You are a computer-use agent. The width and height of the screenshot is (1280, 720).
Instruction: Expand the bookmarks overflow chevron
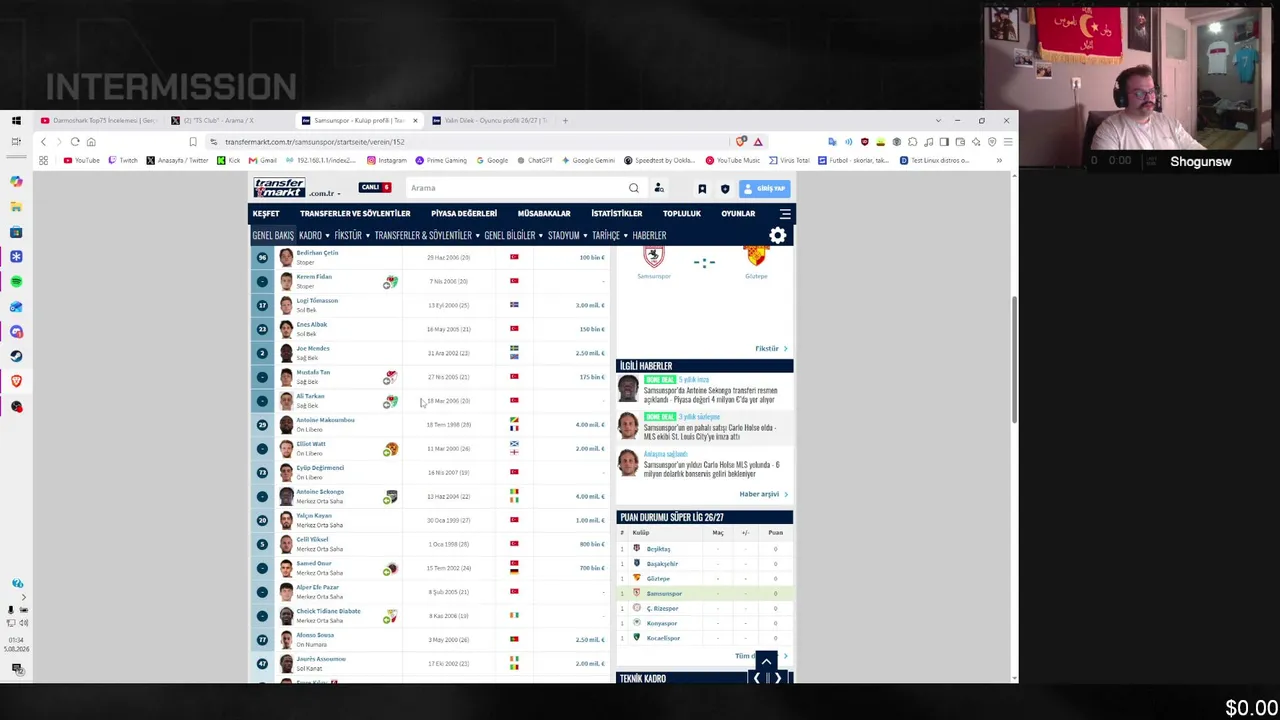[x=999, y=160]
